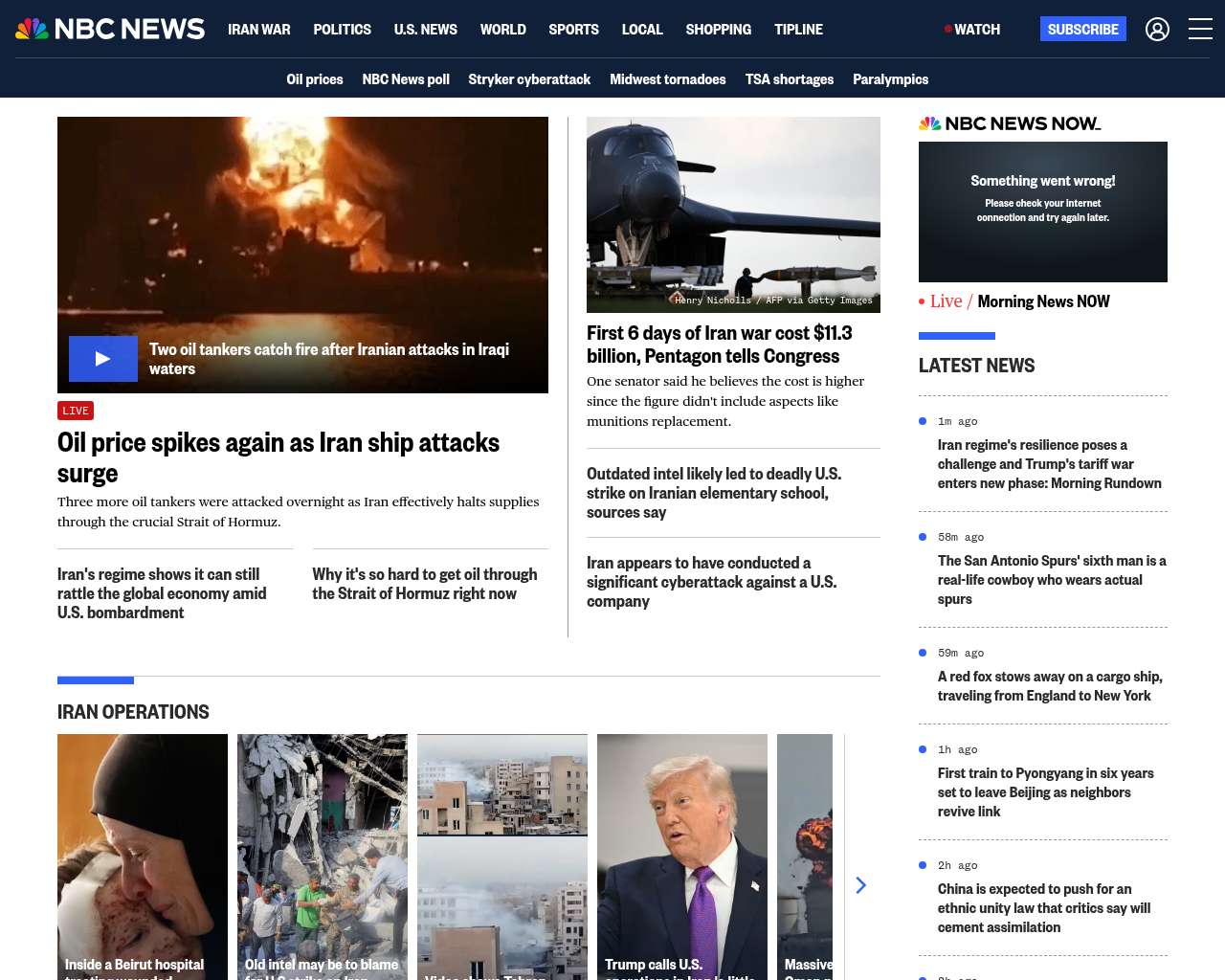Open 'Inside a Beirut hospital' card
This screenshot has height=980, width=1225.
point(143,857)
